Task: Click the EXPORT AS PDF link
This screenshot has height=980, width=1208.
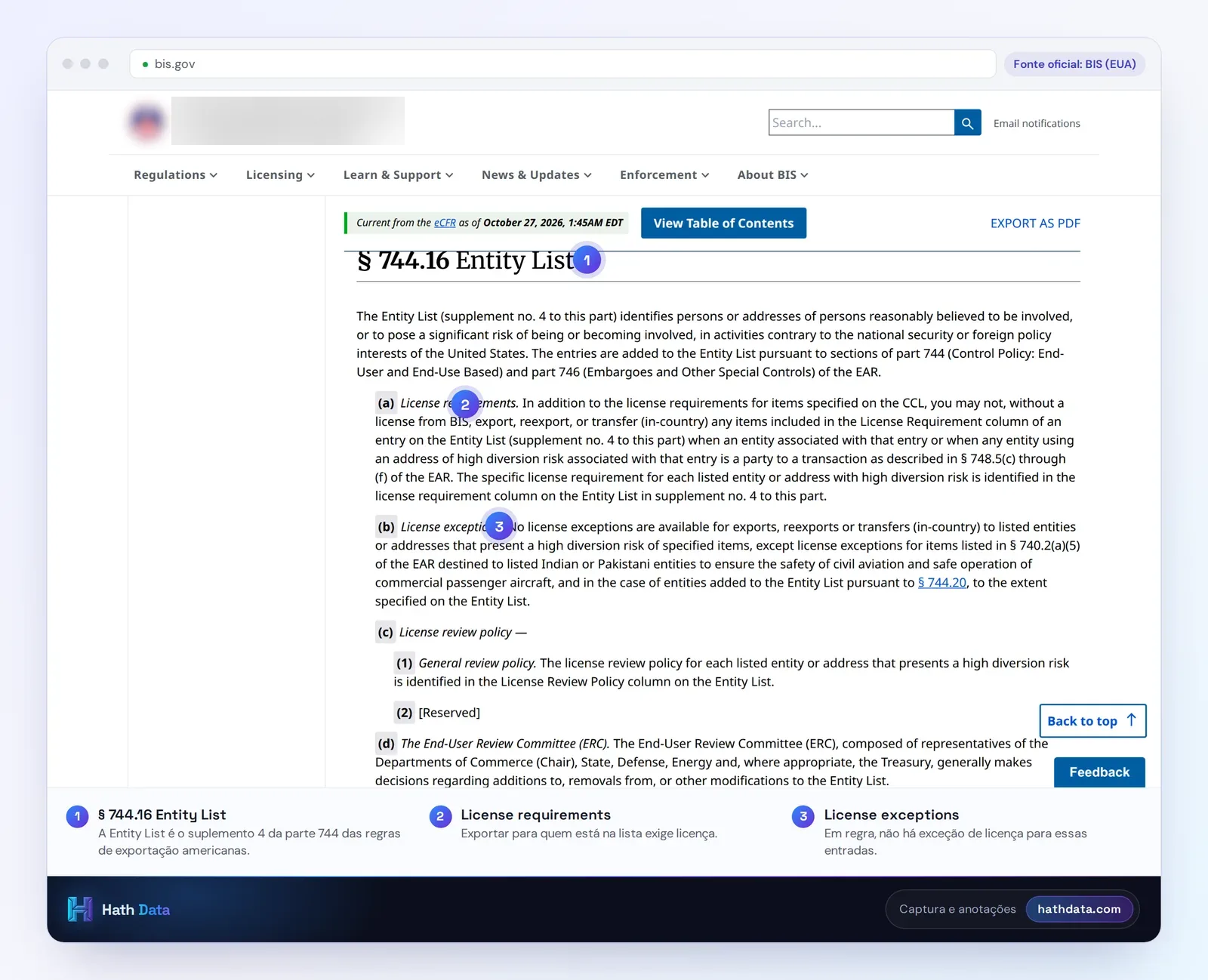Action: [x=1035, y=223]
